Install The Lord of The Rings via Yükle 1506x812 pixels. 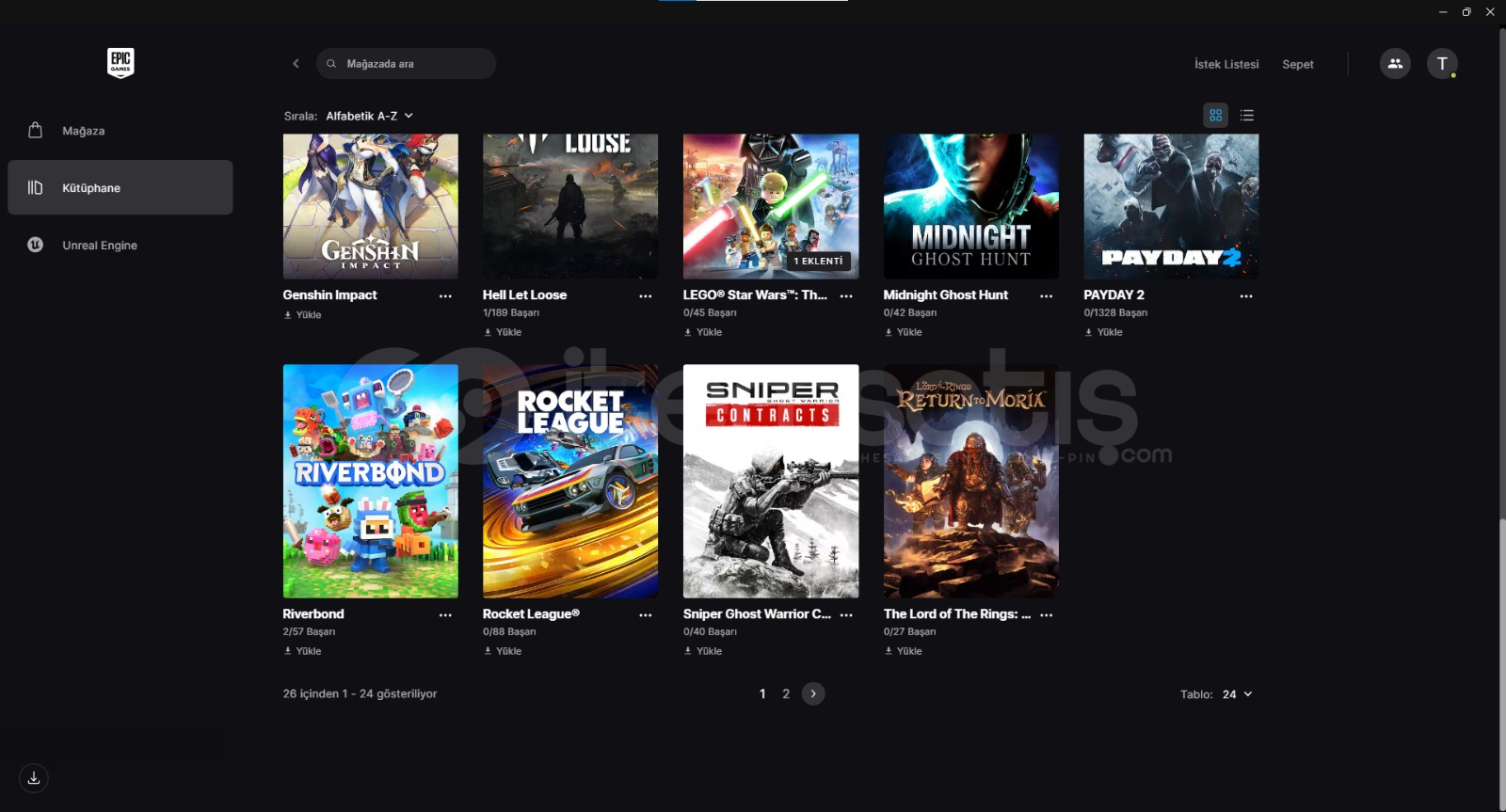(x=904, y=651)
